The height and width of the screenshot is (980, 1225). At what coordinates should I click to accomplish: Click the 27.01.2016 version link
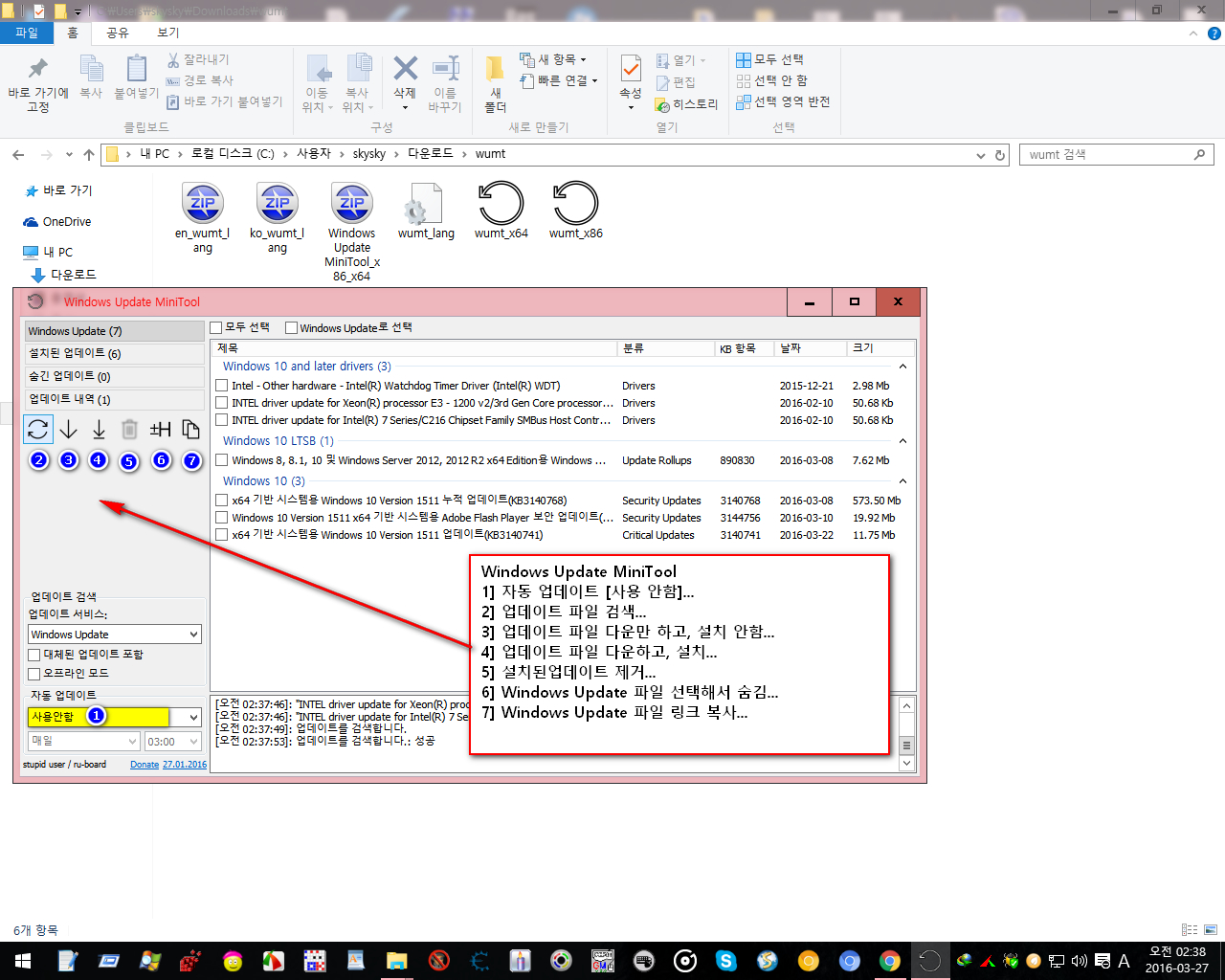pyautogui.click(x=185, y=765)
